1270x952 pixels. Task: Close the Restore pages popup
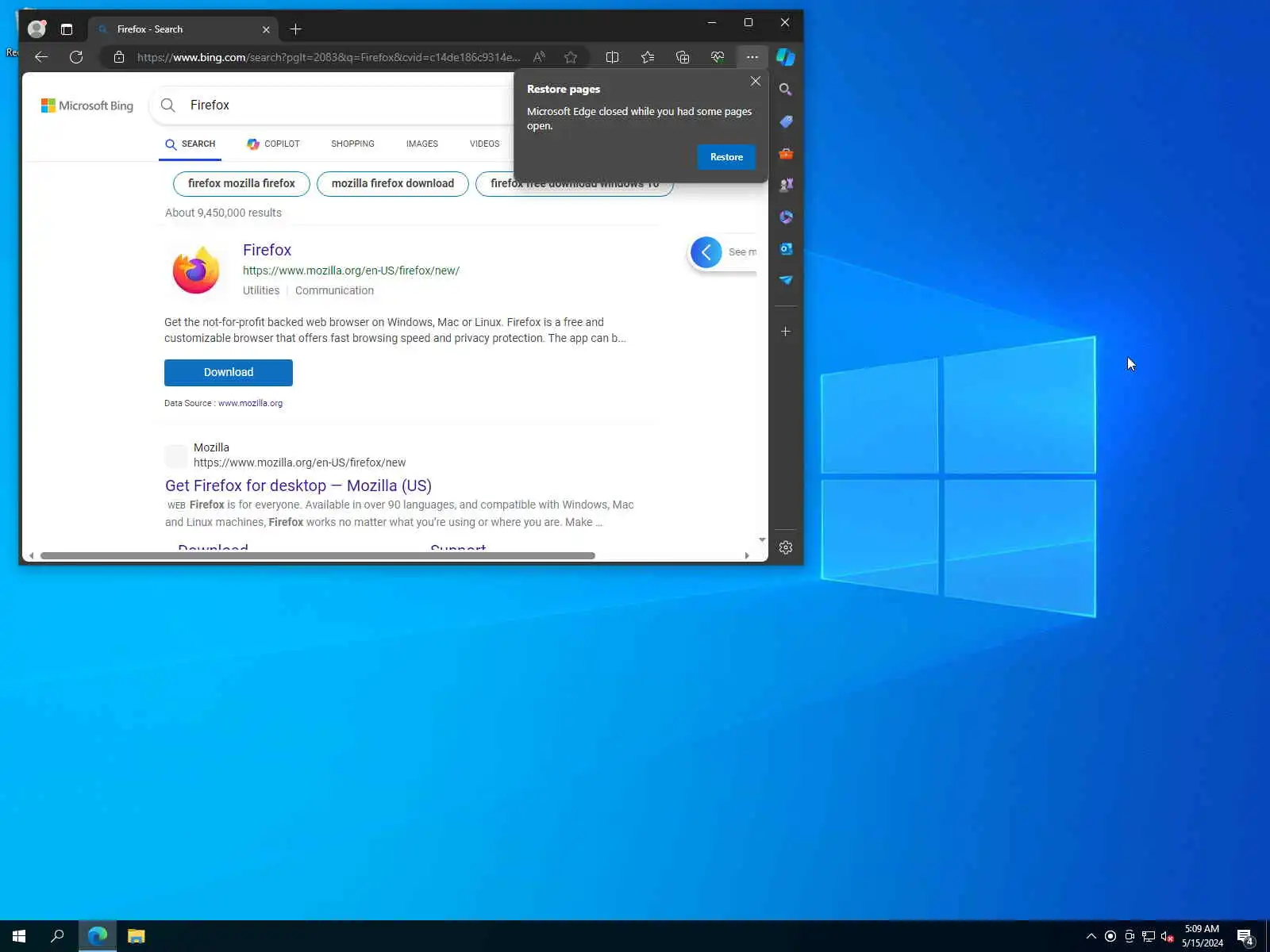pyautogui.click(x=756, y=81)
